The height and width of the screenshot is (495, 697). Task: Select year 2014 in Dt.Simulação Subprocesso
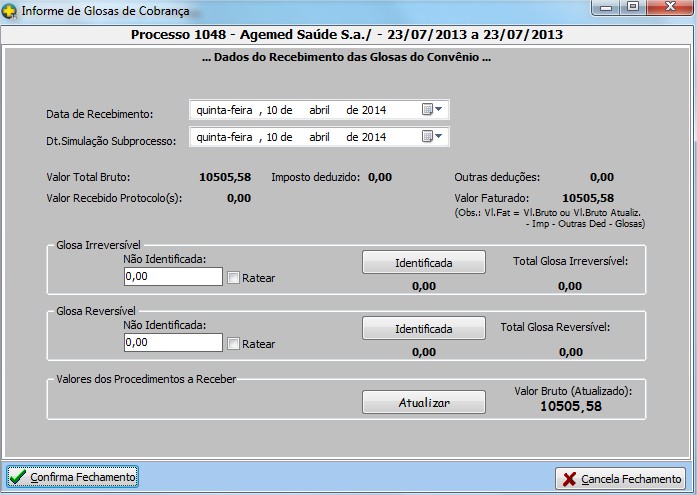pos(374,137)
